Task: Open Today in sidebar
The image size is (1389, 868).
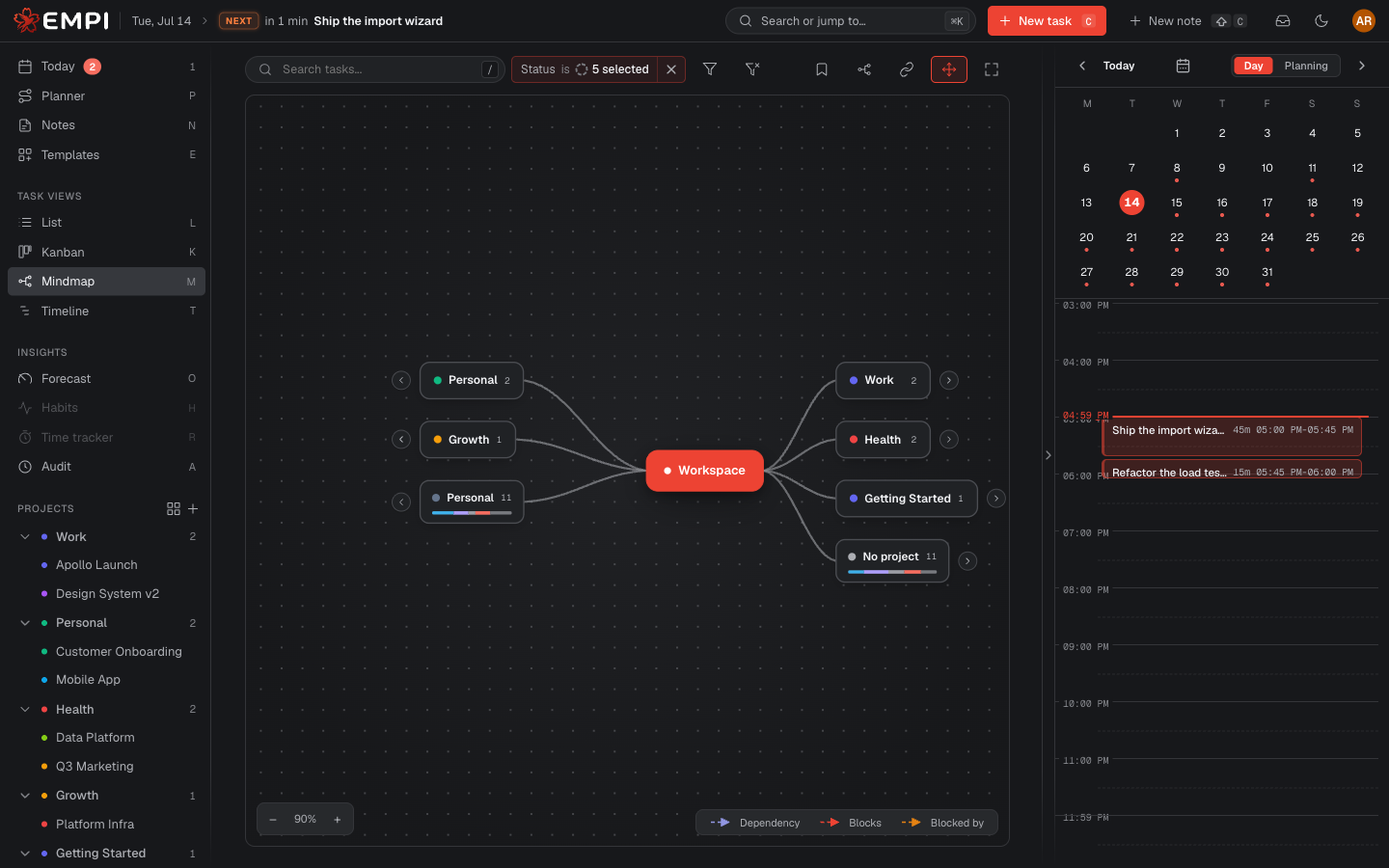Action: coord(106,67)
